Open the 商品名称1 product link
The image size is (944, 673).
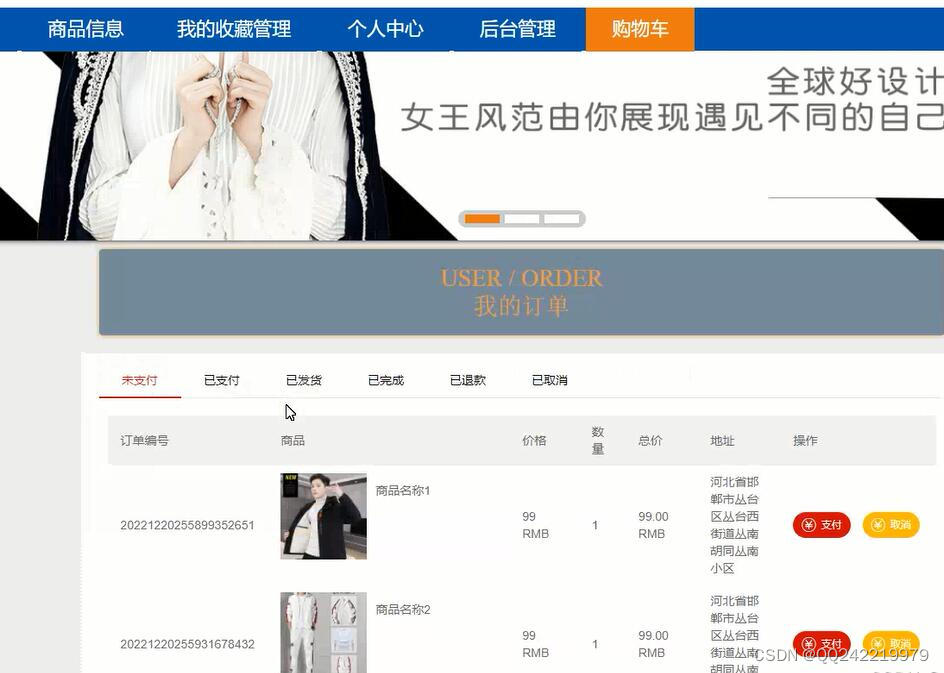coord(403,491)
